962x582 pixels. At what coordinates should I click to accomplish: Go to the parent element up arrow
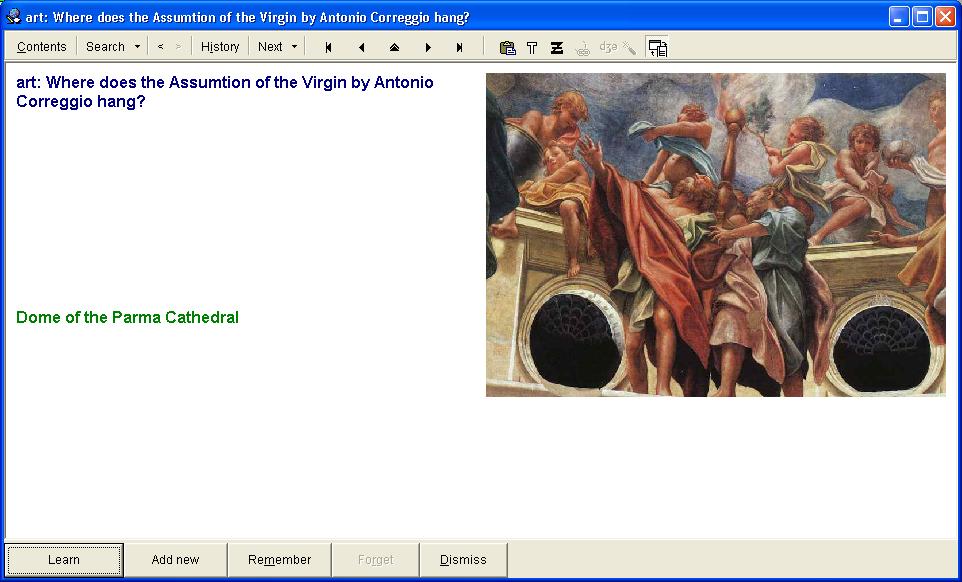pos(394,47)
